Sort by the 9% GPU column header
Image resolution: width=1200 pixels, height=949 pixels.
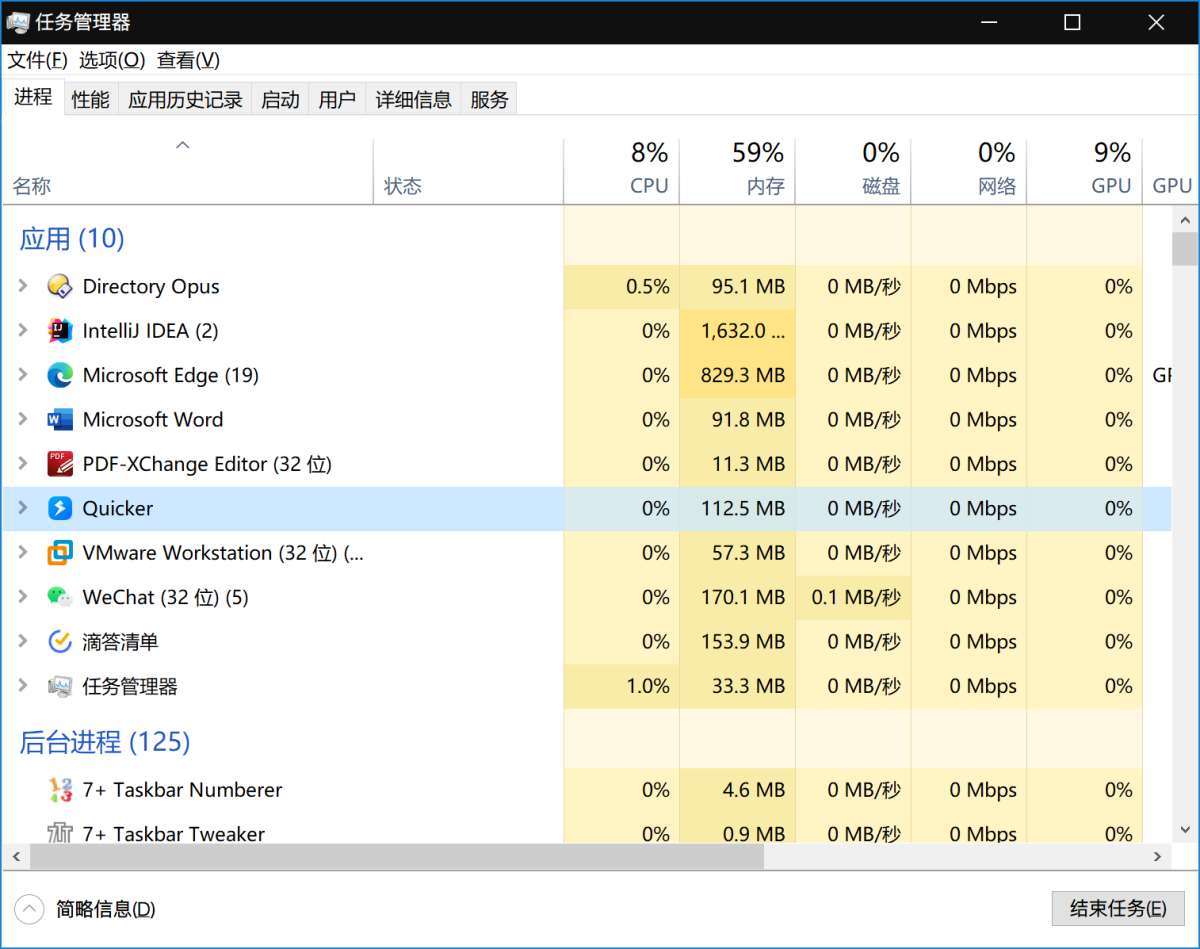[x=1085, y=171]
